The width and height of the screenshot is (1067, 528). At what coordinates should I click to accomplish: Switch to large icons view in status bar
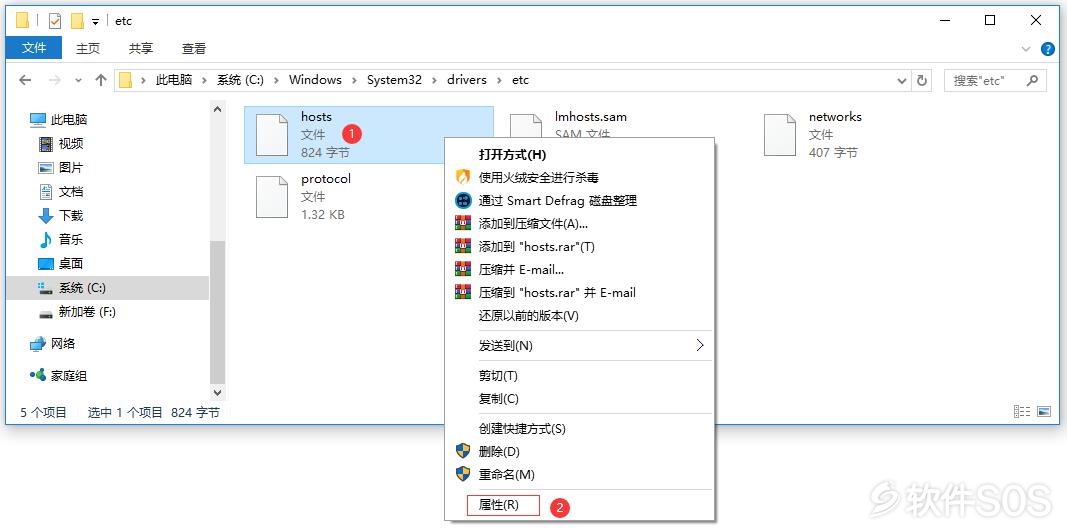1044,412
